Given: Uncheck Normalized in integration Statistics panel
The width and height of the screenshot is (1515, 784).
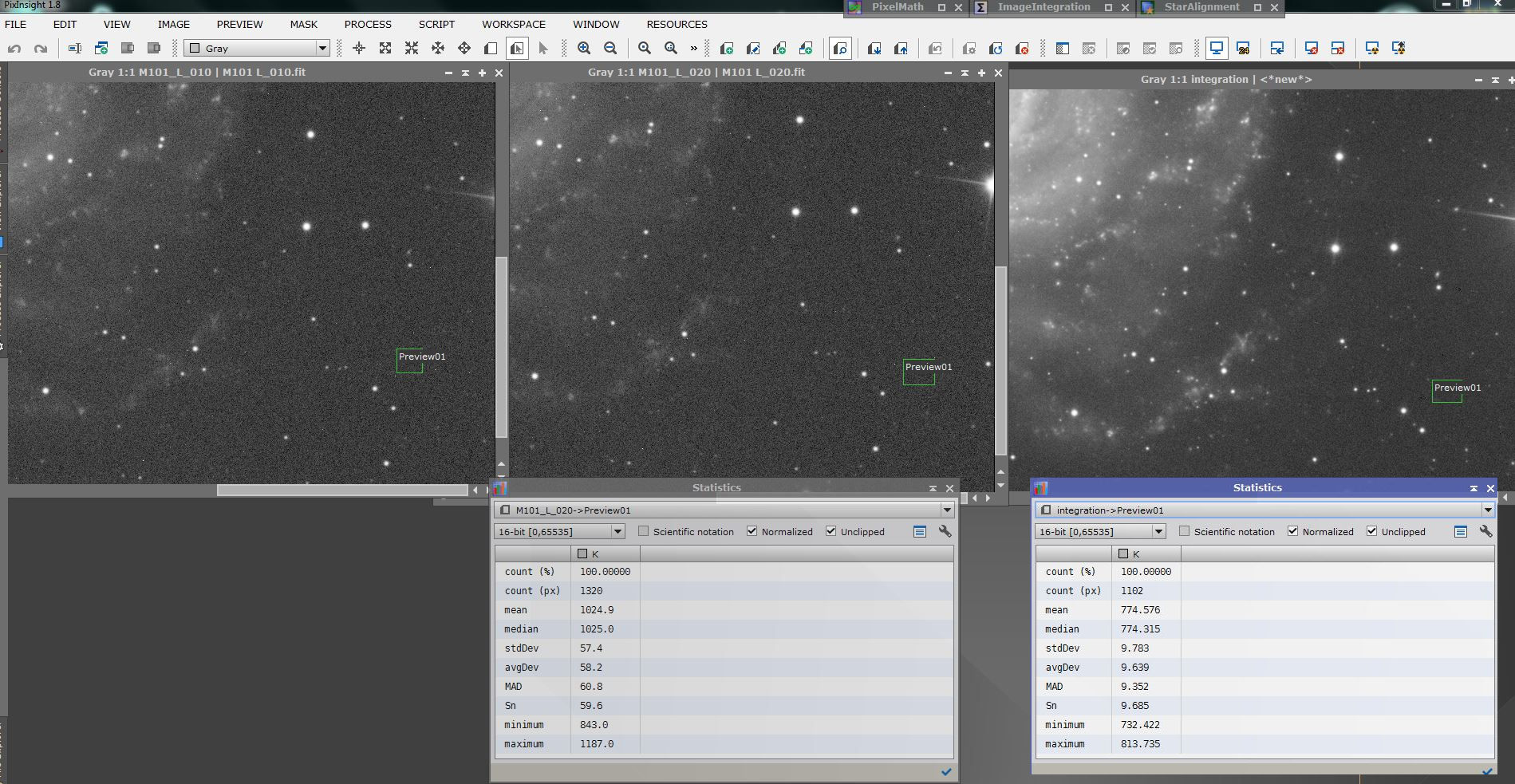Looking at the screenshot, I should (1292, 531).
